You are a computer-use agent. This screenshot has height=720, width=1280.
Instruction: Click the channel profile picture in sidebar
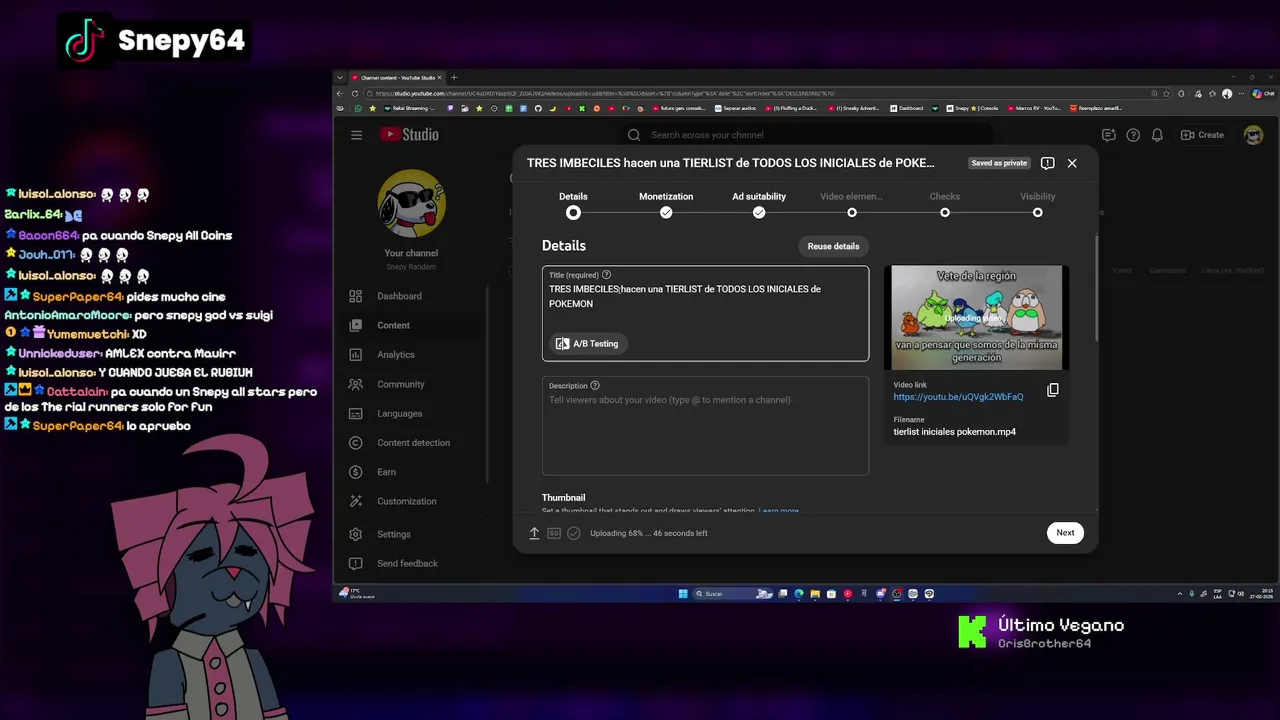click(x=411, y=203)
